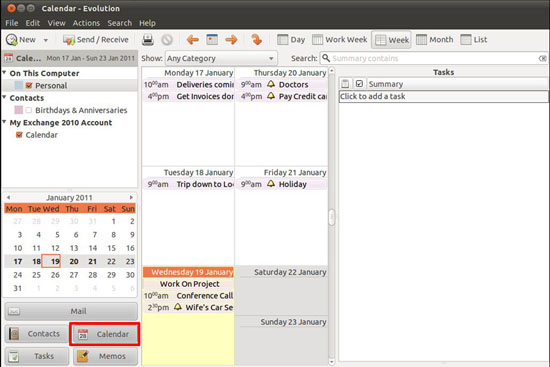
Task: Click the Calendar switcher button
Action: pyautogui.click(x=105, y=334)
